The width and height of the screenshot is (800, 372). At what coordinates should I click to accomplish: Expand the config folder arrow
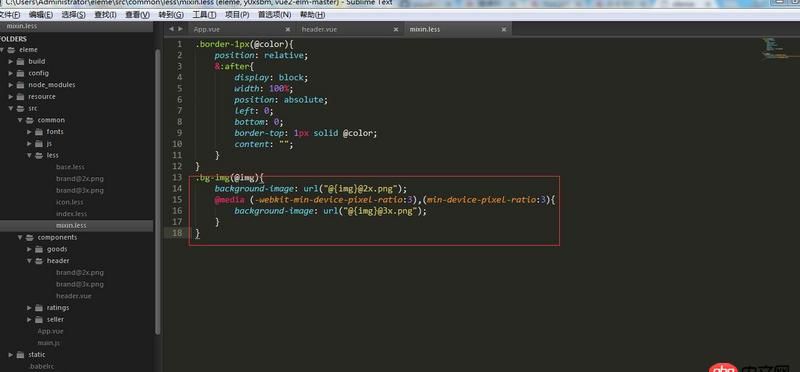(x=11, y=73)
